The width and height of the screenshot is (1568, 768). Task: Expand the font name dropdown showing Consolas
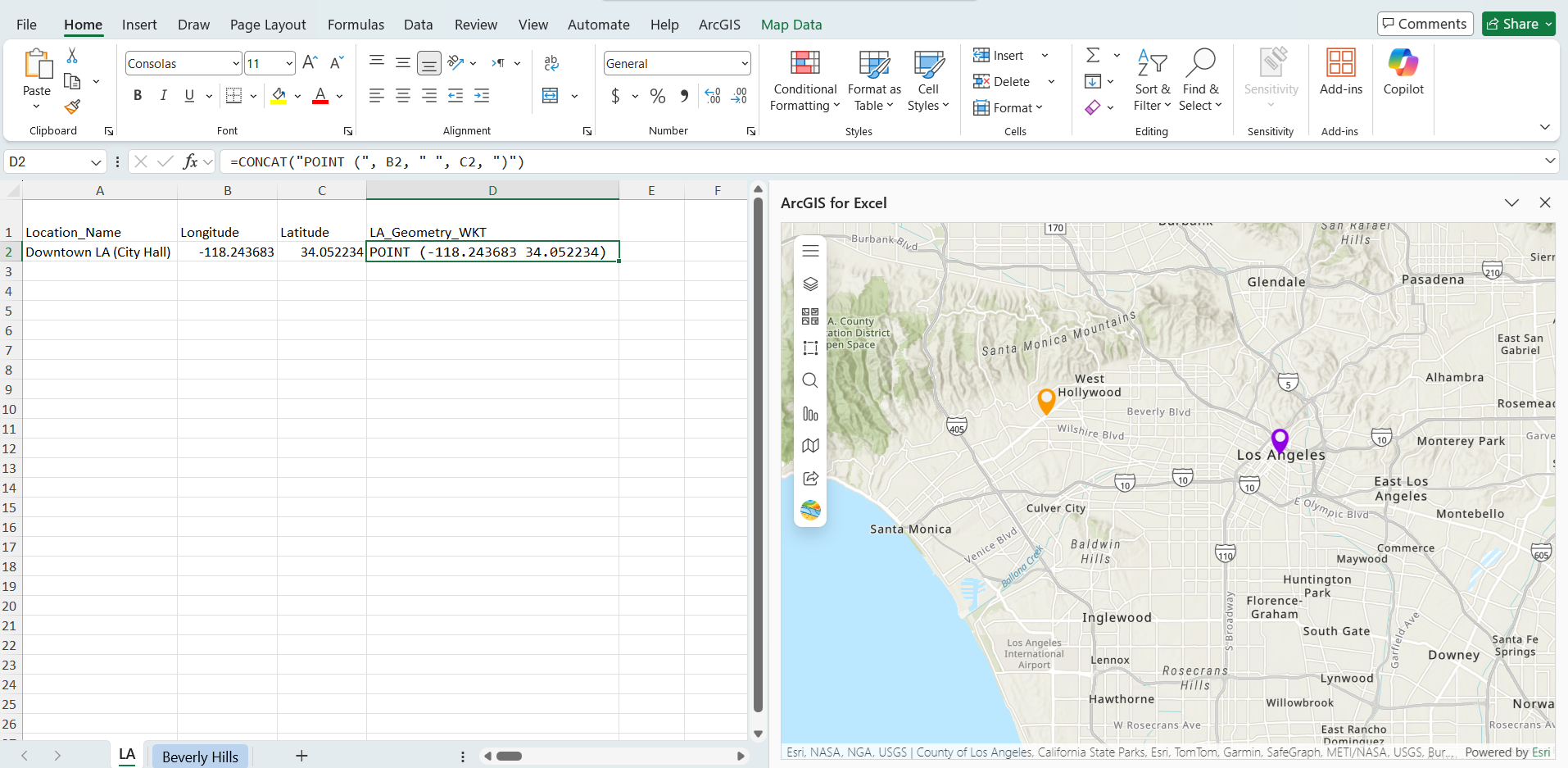pyautogui.click(x=236, y=63)
